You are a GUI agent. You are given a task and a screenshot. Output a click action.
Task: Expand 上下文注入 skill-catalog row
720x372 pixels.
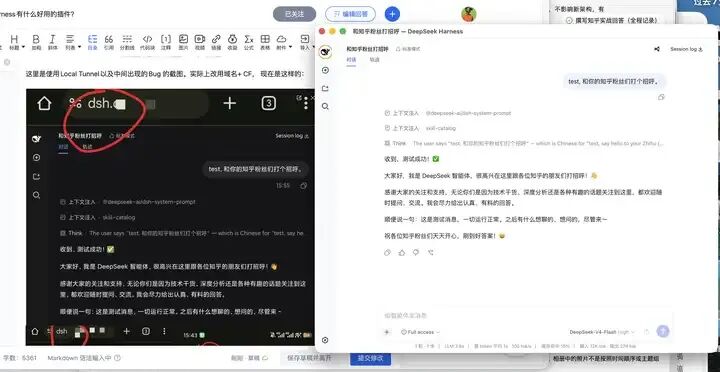coord(420,128)
